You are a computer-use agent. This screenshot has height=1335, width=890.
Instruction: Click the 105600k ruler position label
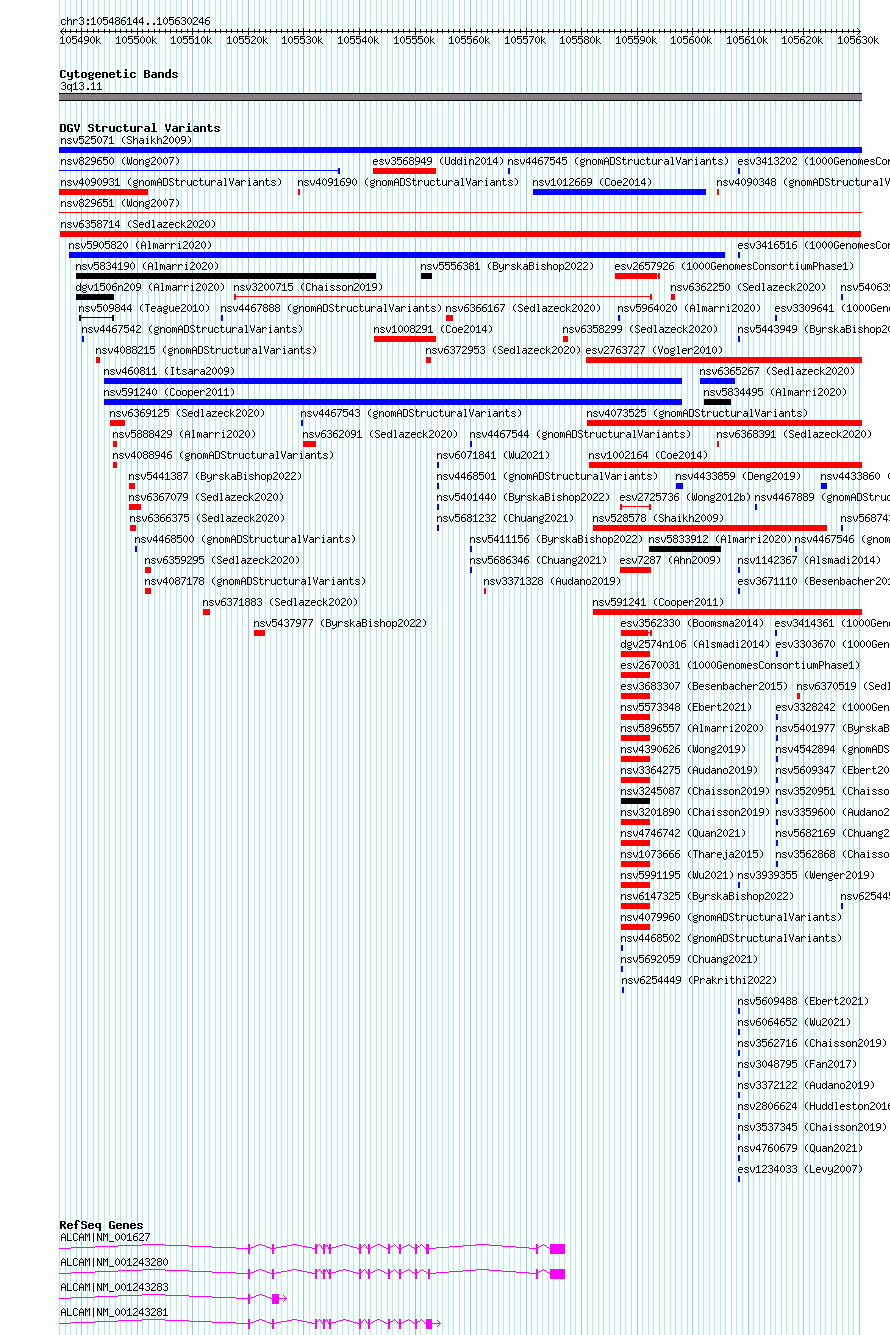(x=691, y=40)
